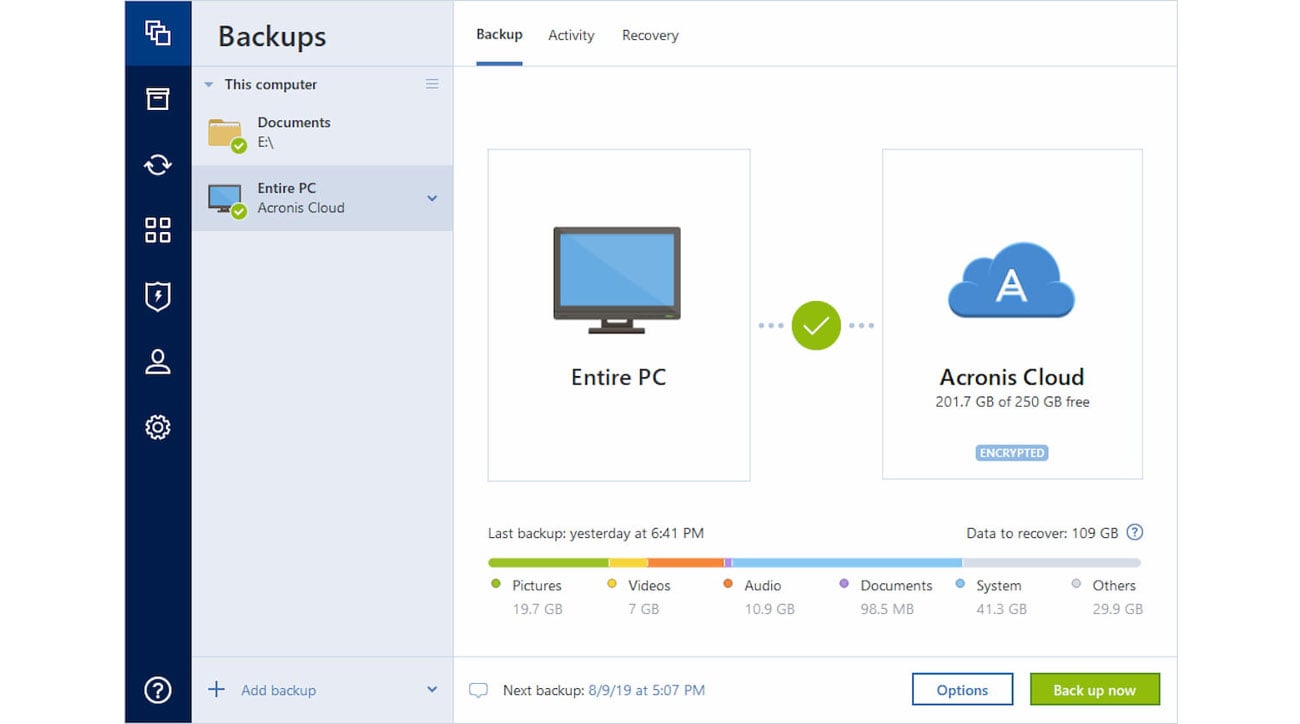1300x724 pixels.
Task: Select the Acronis Cloud destination
Action: click(x=1012, y=314)
